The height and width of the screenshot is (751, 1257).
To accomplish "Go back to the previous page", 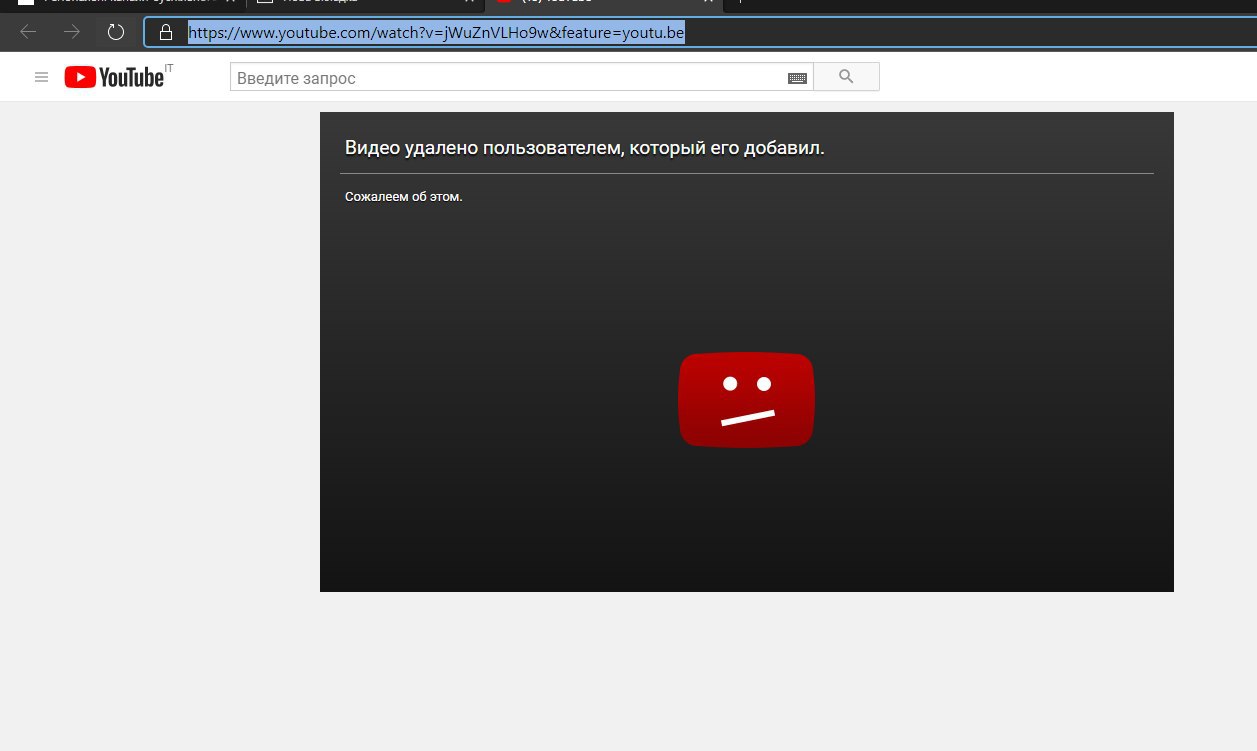I will pos(28,32).
